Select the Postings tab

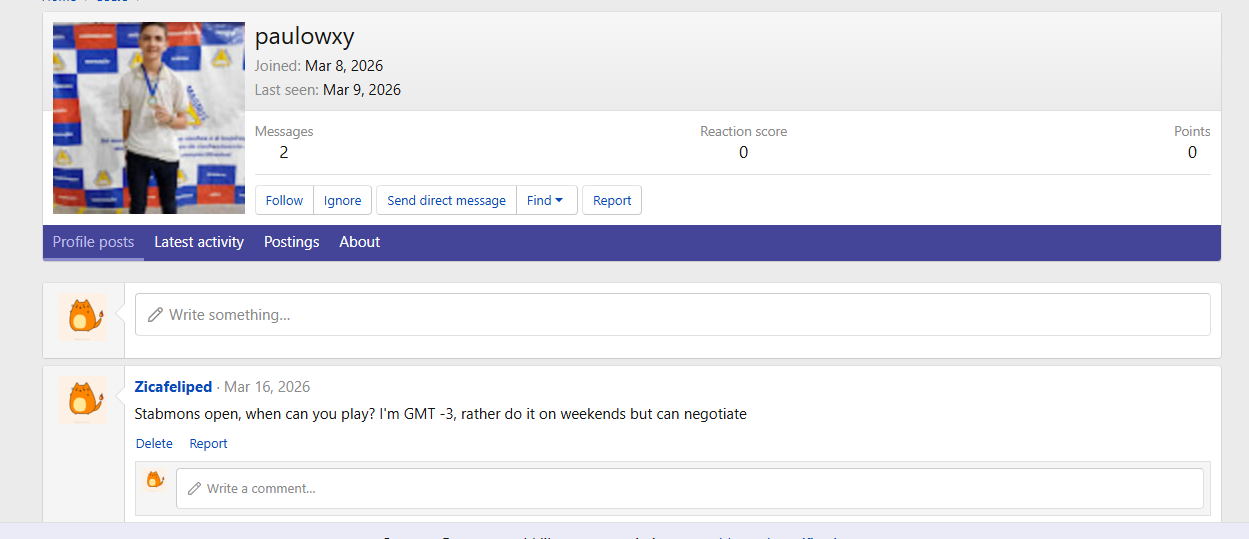291,242
